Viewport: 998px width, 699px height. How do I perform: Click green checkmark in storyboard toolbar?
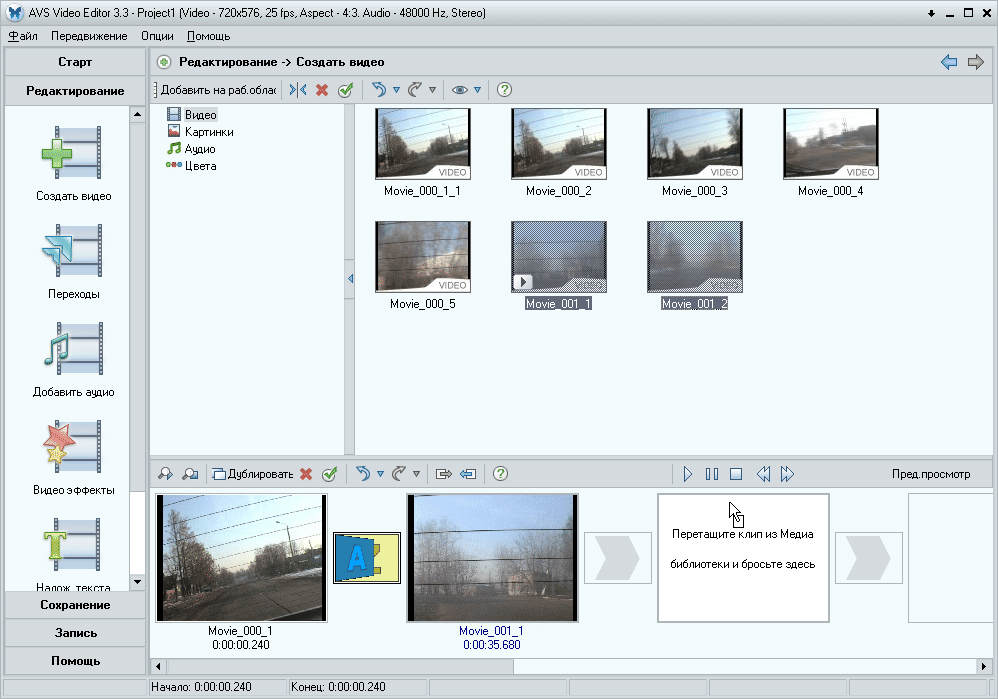point(329,474)
